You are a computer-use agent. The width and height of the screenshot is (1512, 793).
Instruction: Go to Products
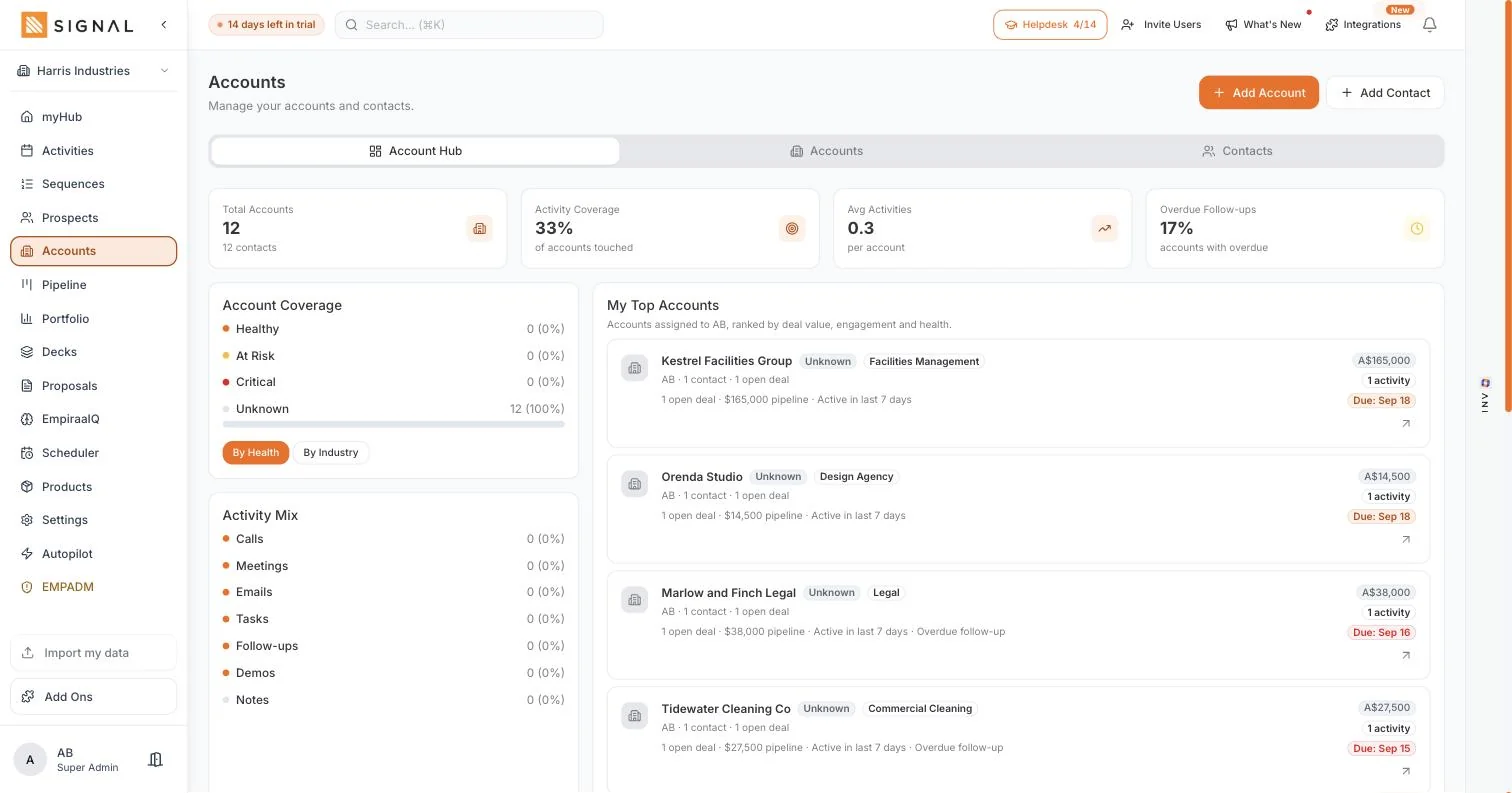click(94, 487)
